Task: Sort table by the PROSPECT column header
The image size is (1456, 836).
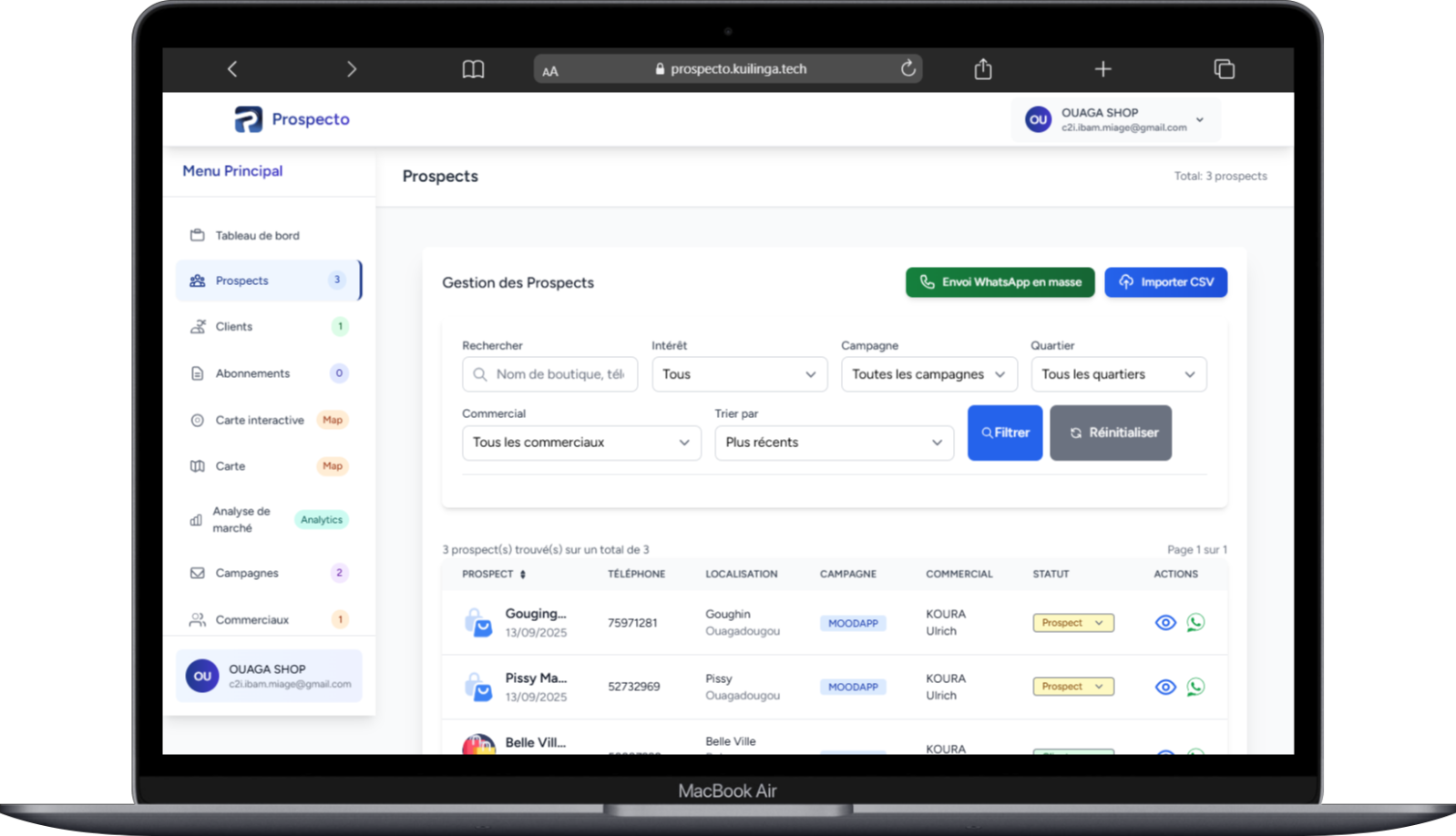Action: (x=494, y=574)
